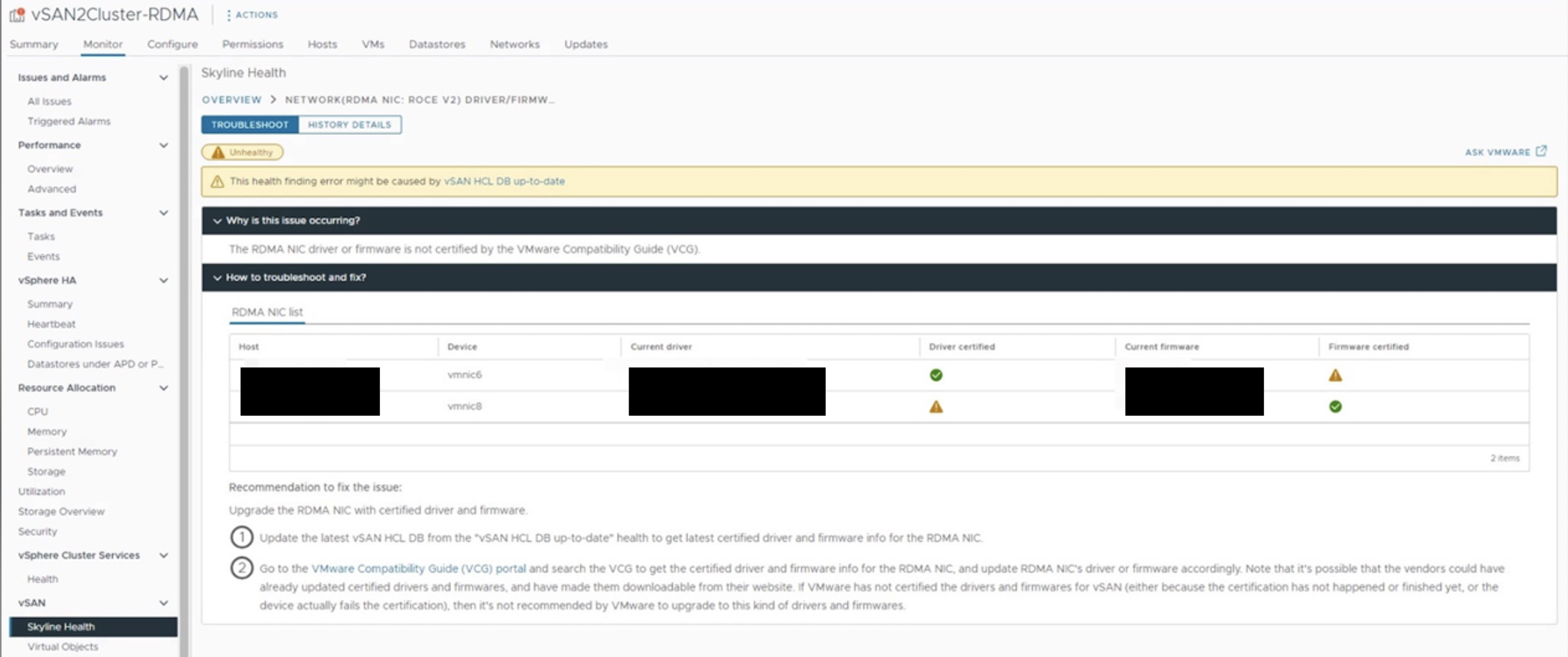Collapse the vSAN sidebar section

coord(164,603)
